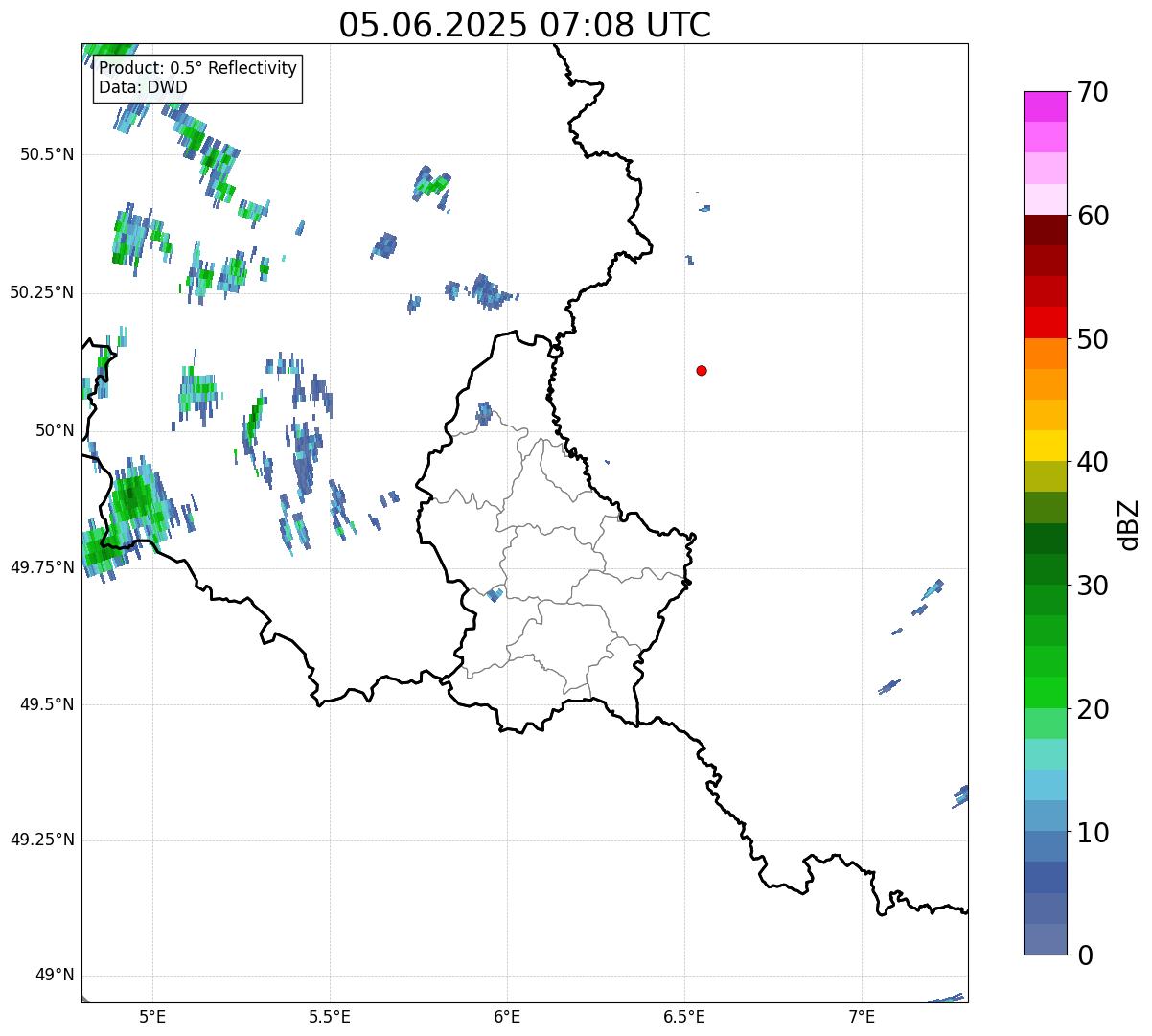This screenshot has height=1036, width=1152.
Task: Click the longitude label 6.5°E
Action: pos(684,1017)
